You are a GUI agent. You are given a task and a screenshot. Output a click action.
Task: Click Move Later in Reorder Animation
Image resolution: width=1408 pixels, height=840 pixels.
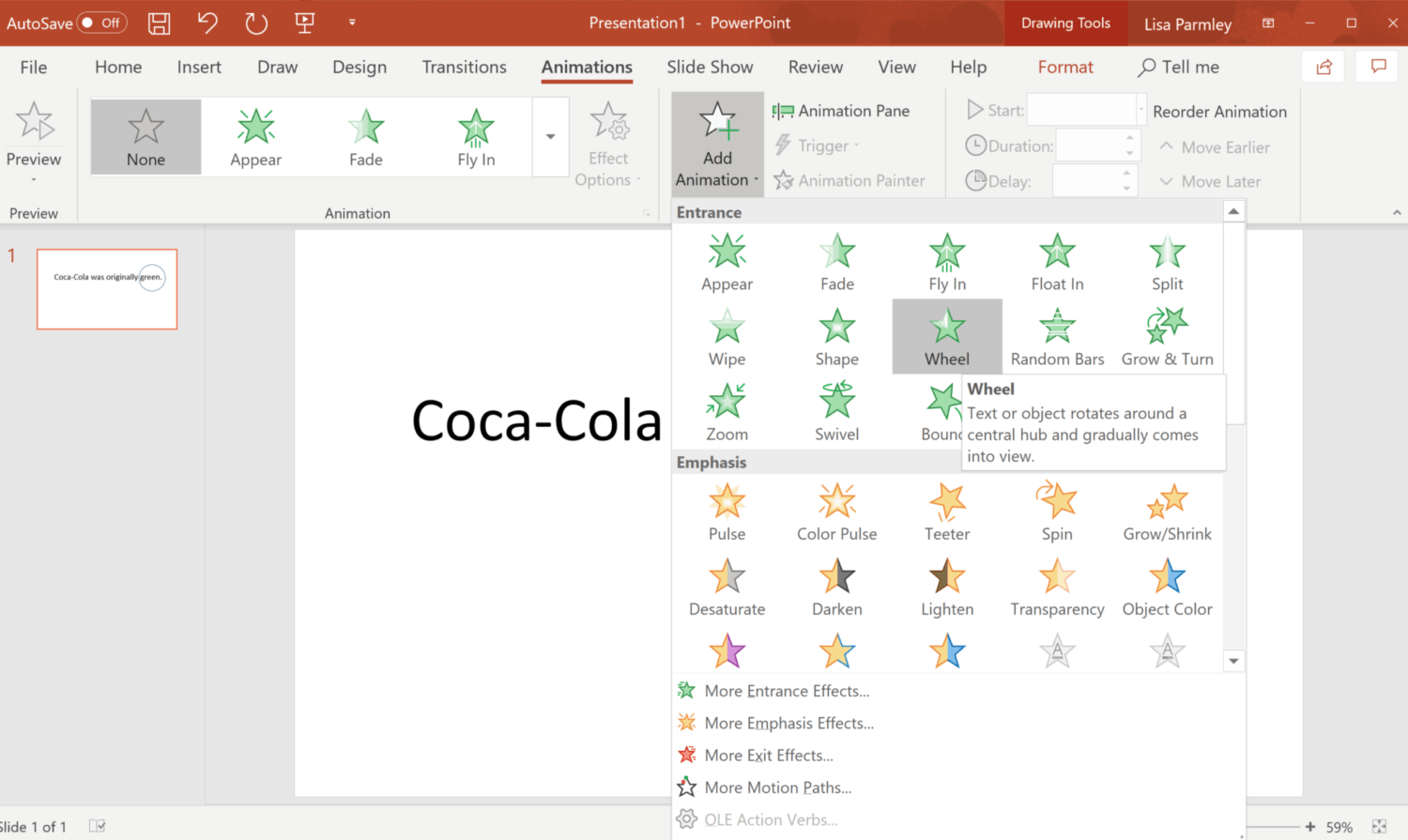pyautogui.click(x=1211, y=181)
